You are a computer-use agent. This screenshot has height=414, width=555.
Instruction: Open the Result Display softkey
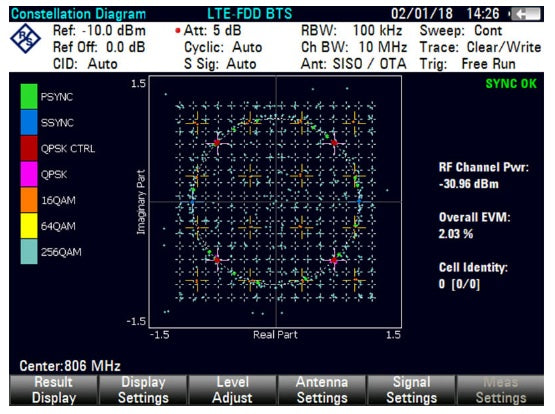tap(54, 390)
